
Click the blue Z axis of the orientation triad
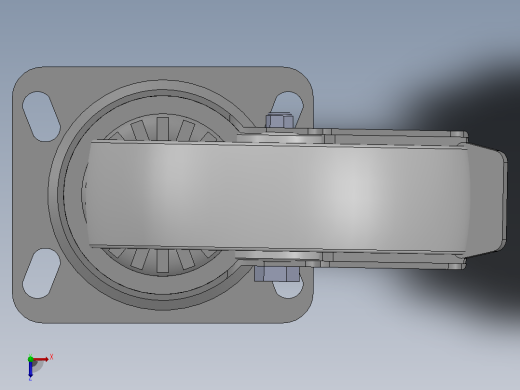point(30,369)
